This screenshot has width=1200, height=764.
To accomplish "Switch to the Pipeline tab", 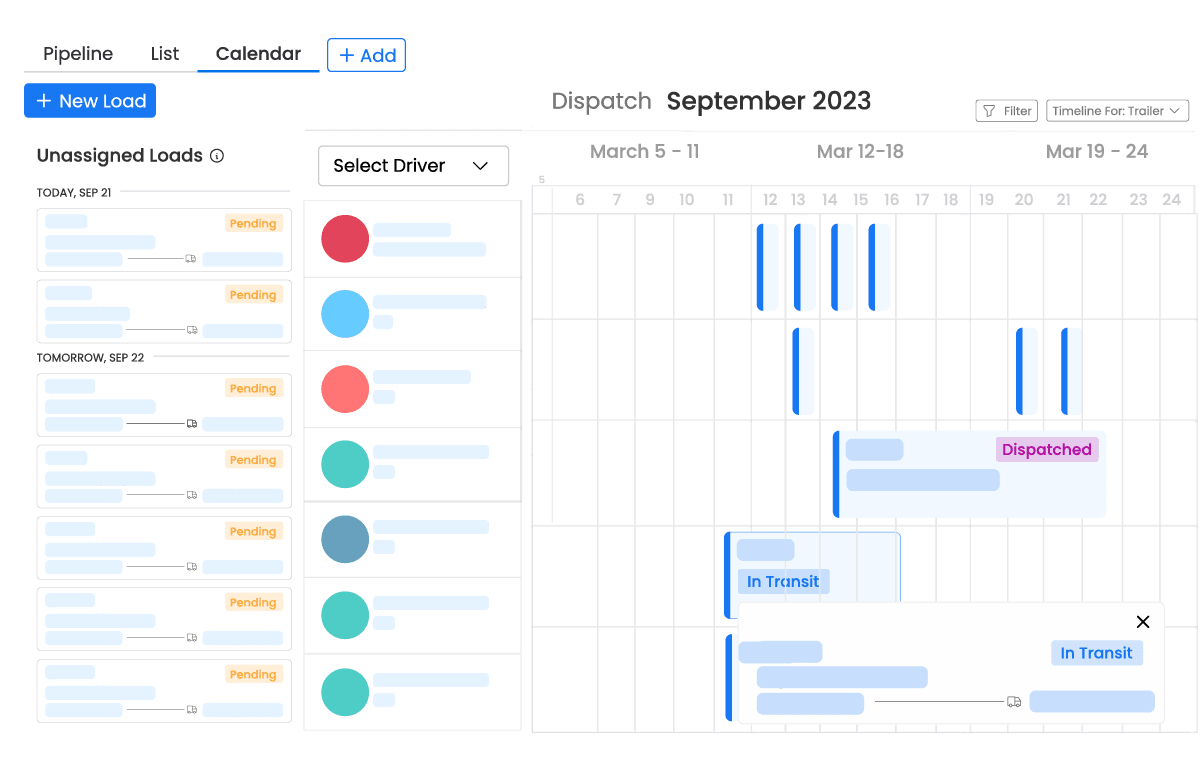I will tap(78, 53).
